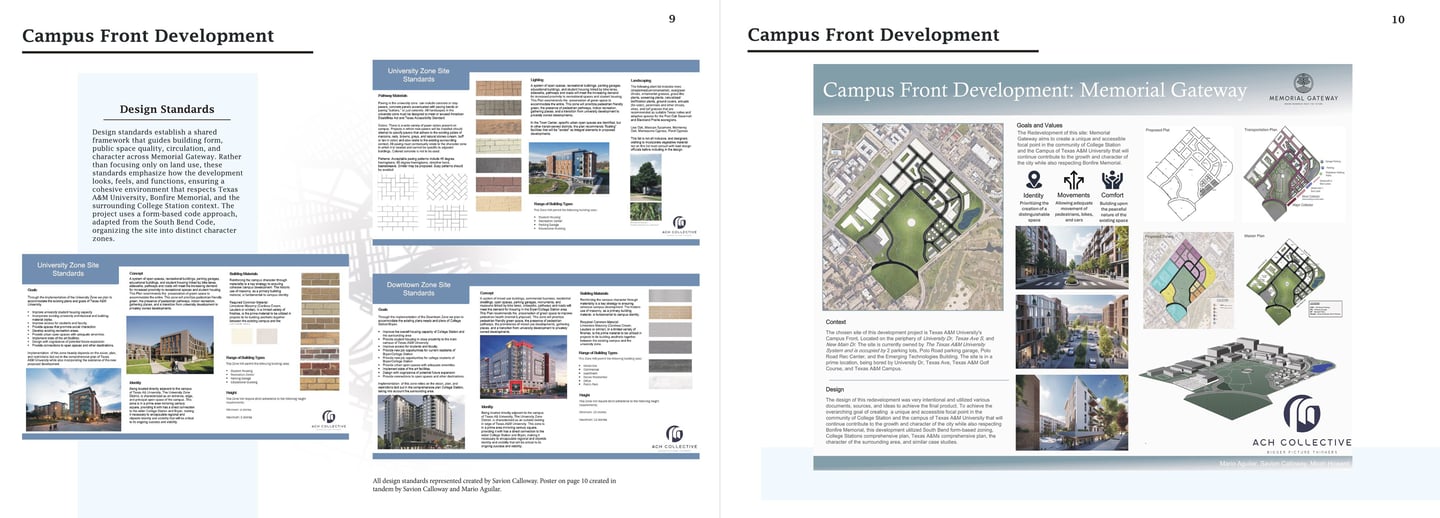The height and width of the screenshot is (518, 1440).
Task: Click the 'Context' heading on the poster
Action: (837, 322)
